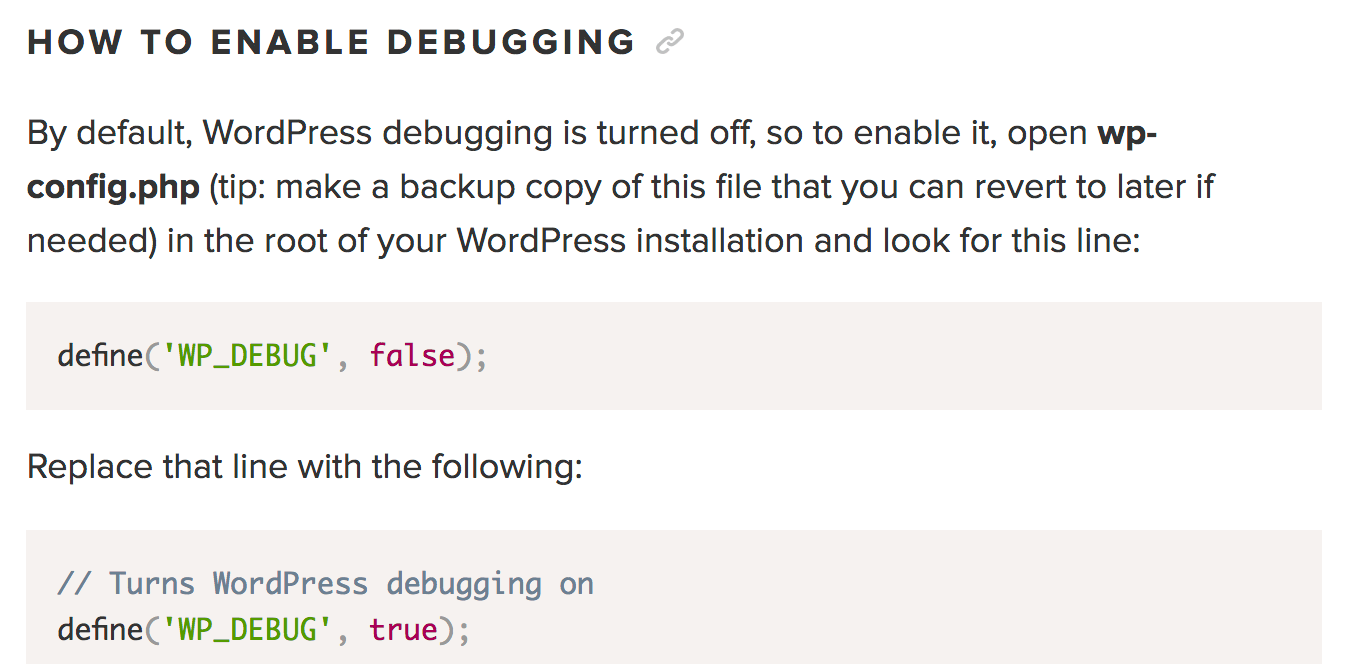Click the first "define" function name
This screenshot has height=664, width=1352.
tap(100, 355)
